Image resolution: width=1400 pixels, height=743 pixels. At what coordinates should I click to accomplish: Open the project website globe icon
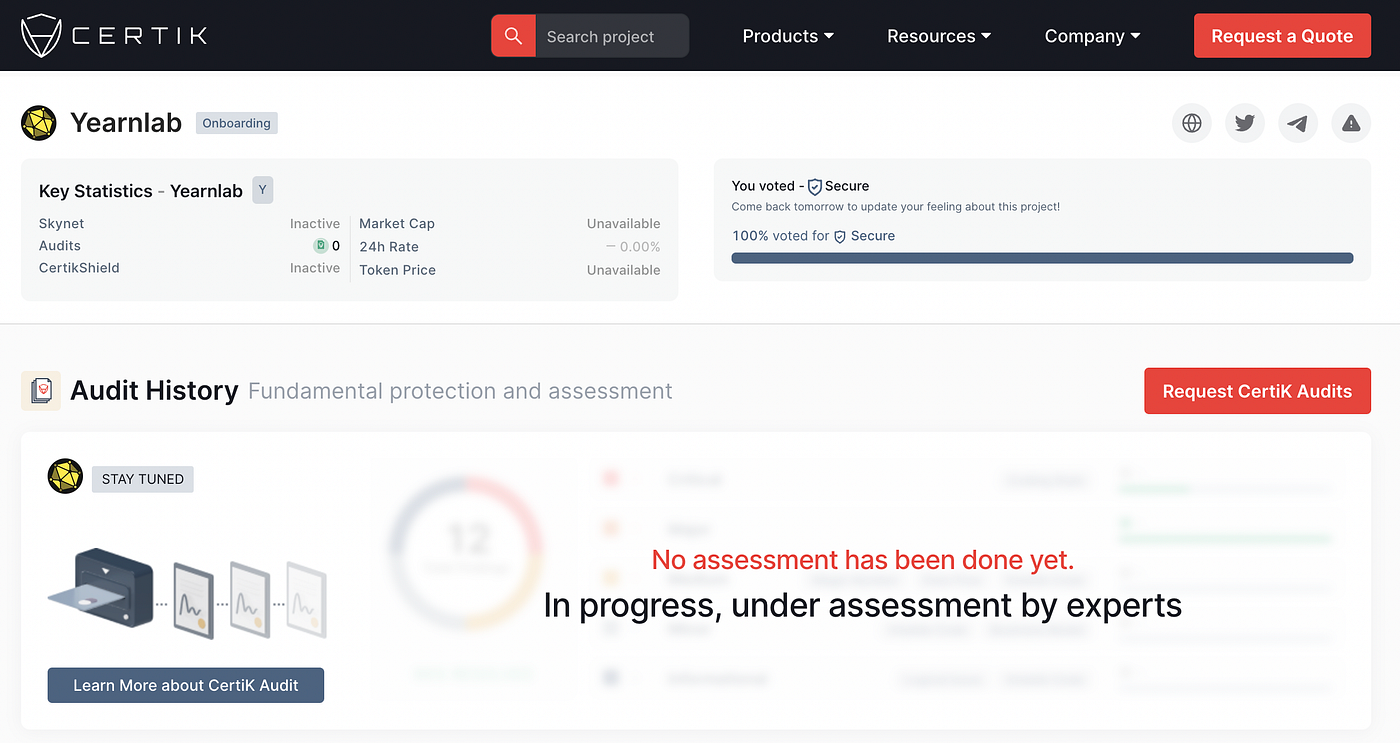(x=1191, y=123)
